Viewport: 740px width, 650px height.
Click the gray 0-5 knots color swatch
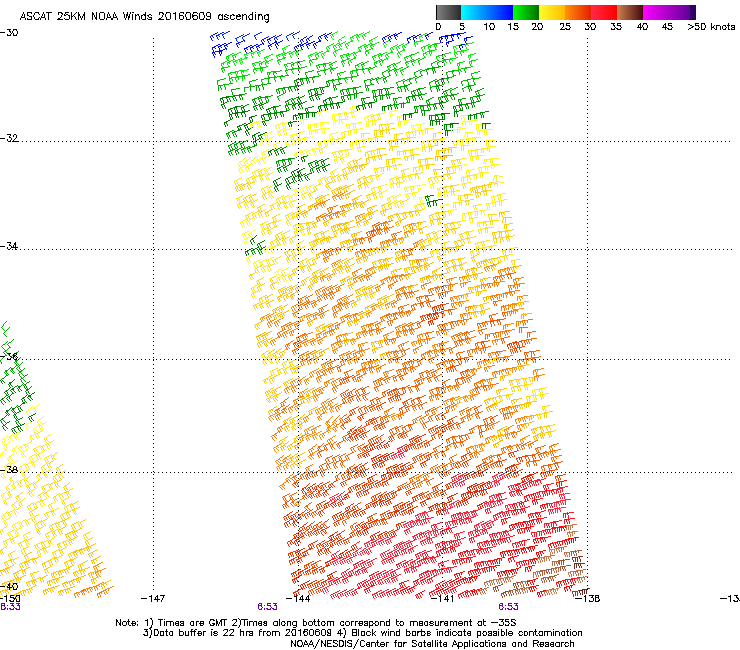click(448, 12)
